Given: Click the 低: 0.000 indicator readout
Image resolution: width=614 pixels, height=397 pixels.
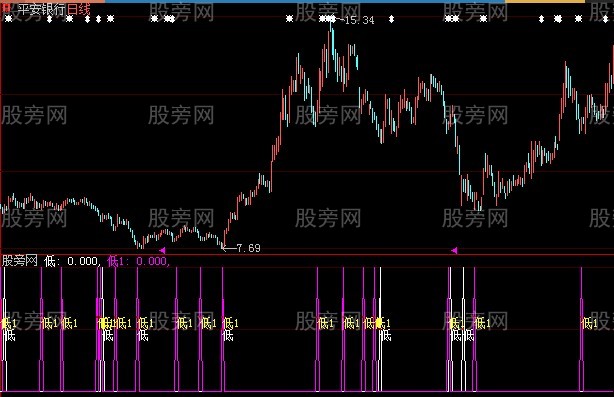Looking at the screenshot, I should (x=73, y=261).
